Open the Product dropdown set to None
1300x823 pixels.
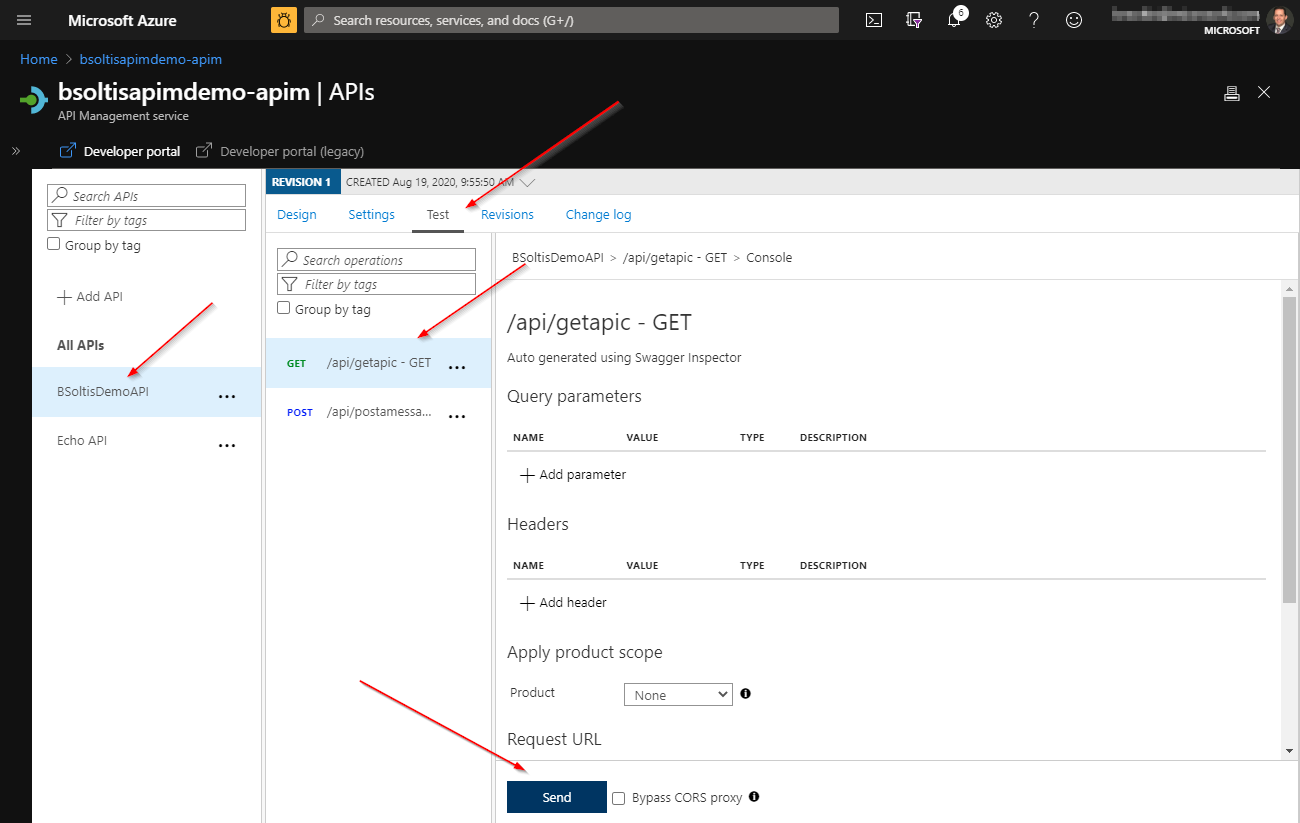coord(678,694)
